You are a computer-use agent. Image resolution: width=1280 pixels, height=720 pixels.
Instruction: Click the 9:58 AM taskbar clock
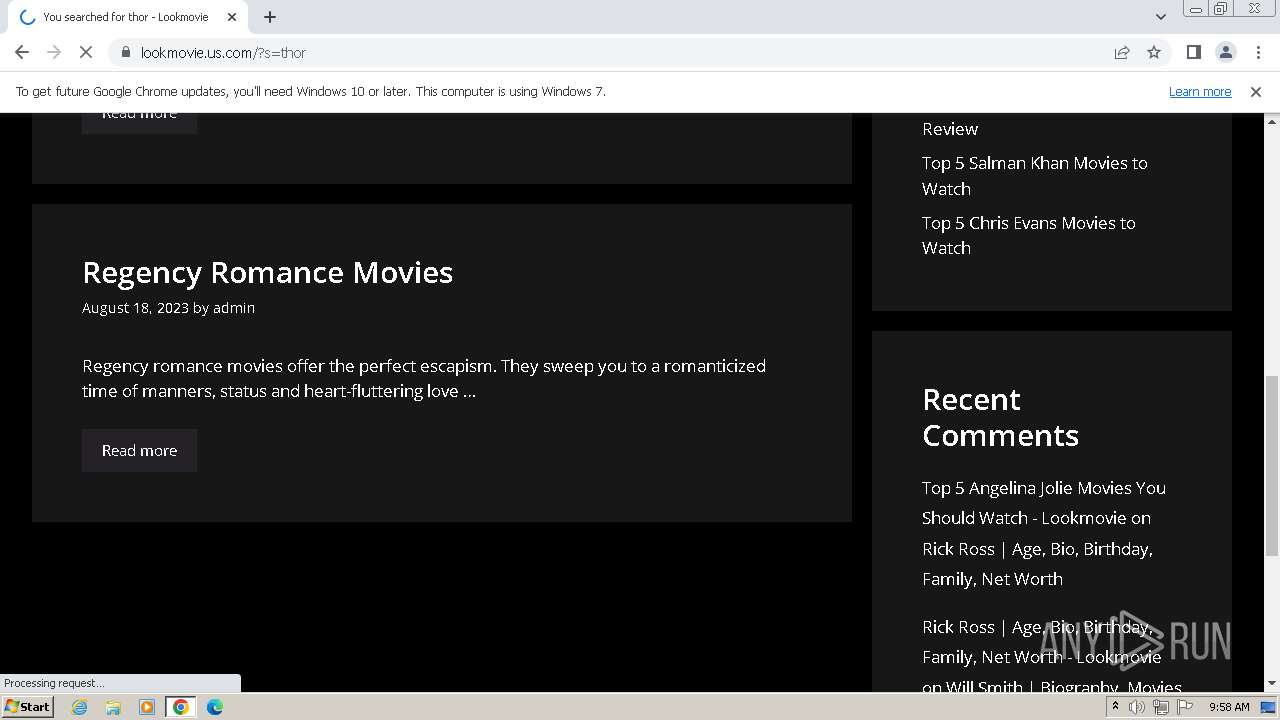[x=1229, y=707]
